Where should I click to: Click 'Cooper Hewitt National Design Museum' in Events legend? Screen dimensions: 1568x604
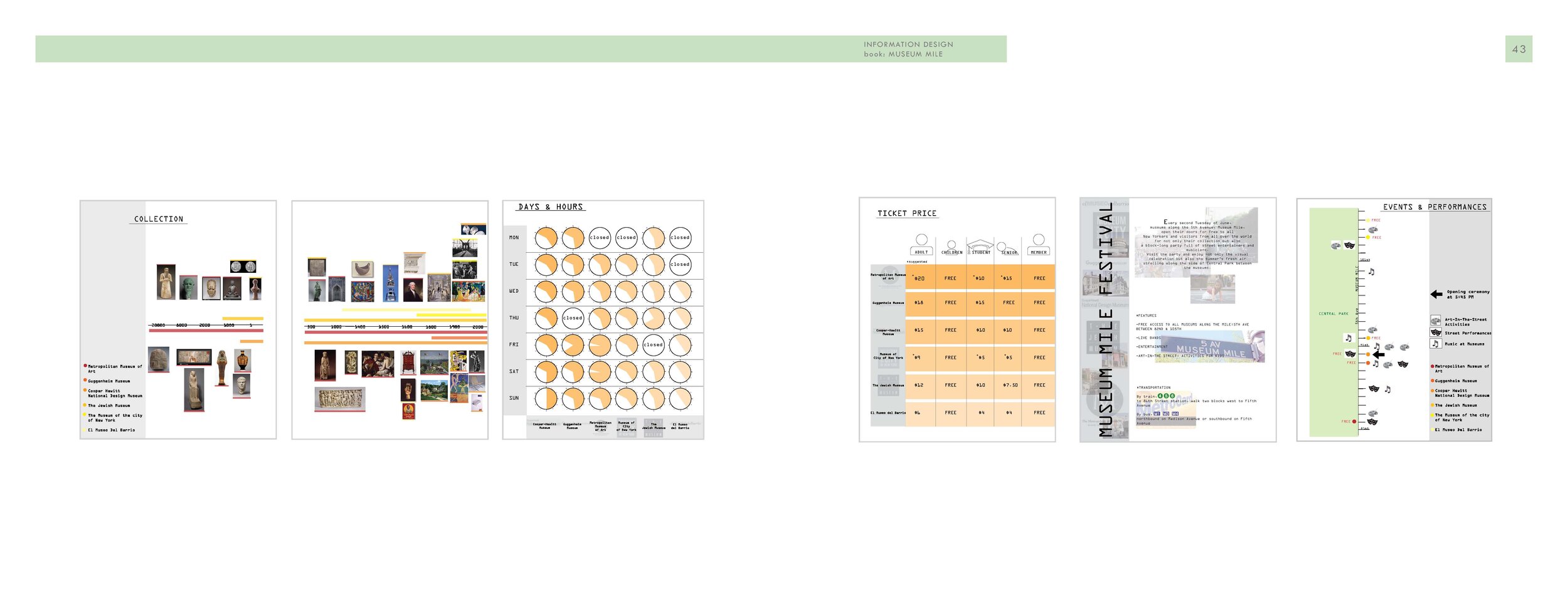(1462, 393)
